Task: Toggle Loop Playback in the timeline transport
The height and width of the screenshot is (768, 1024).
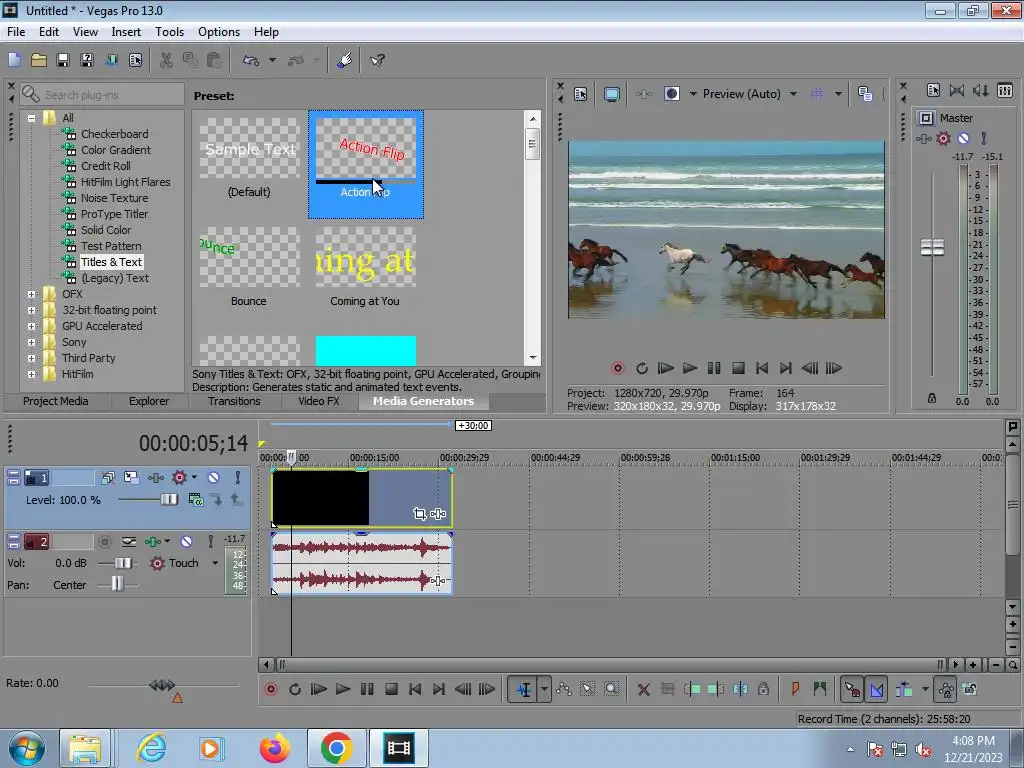Action: tap(295, 689)
